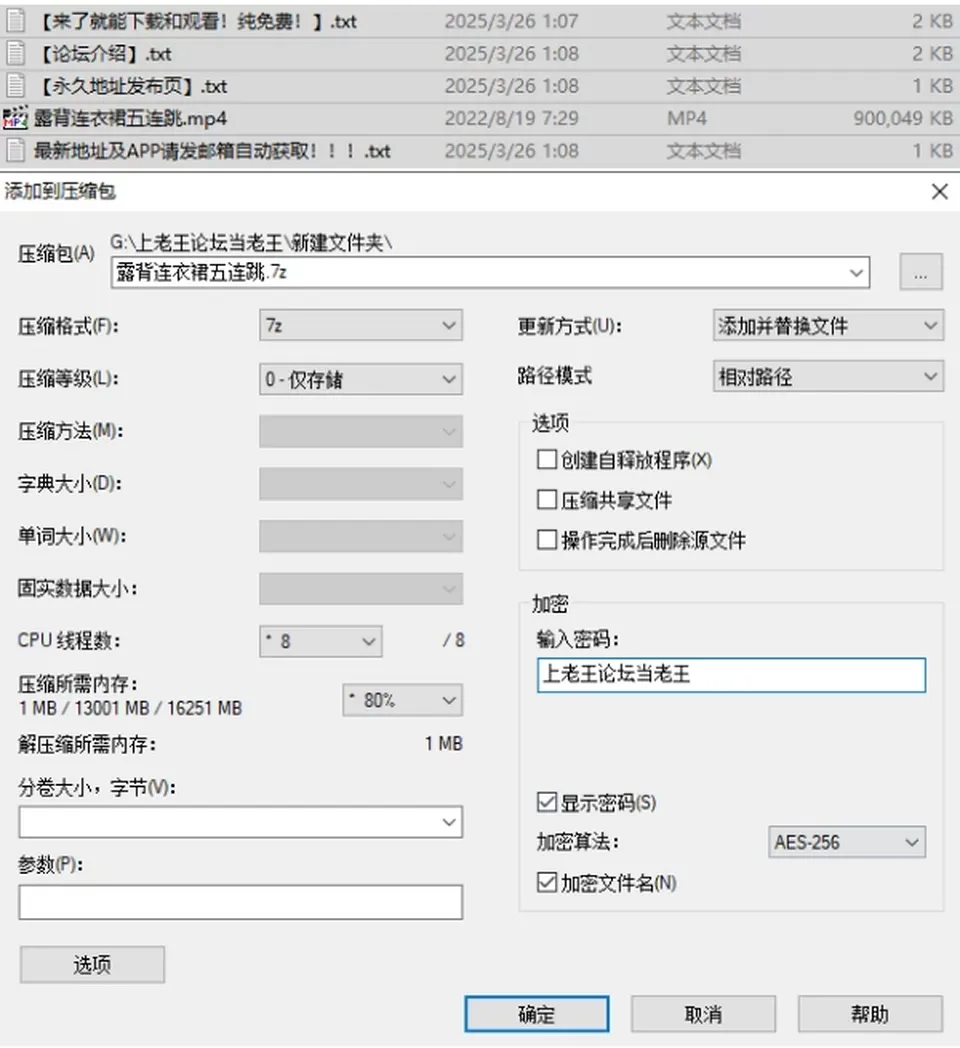
Task: Open the 加密算法 AES-256 dropdown
Action: pyautogui.click(x=846, y=842)
